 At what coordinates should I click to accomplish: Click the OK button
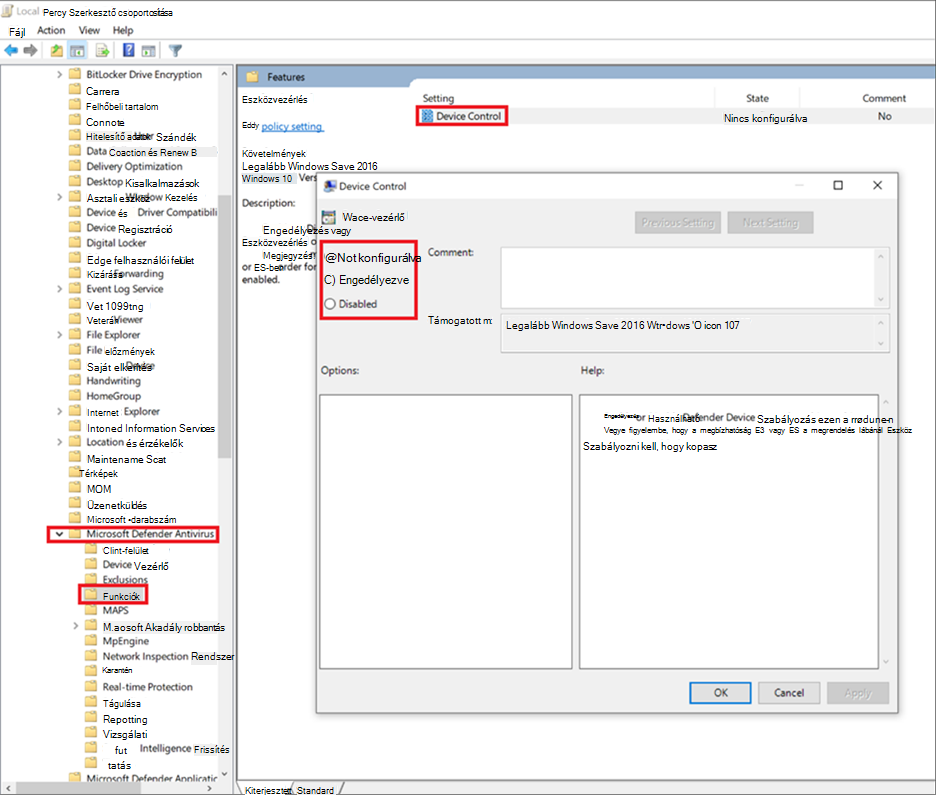[721, 693]
